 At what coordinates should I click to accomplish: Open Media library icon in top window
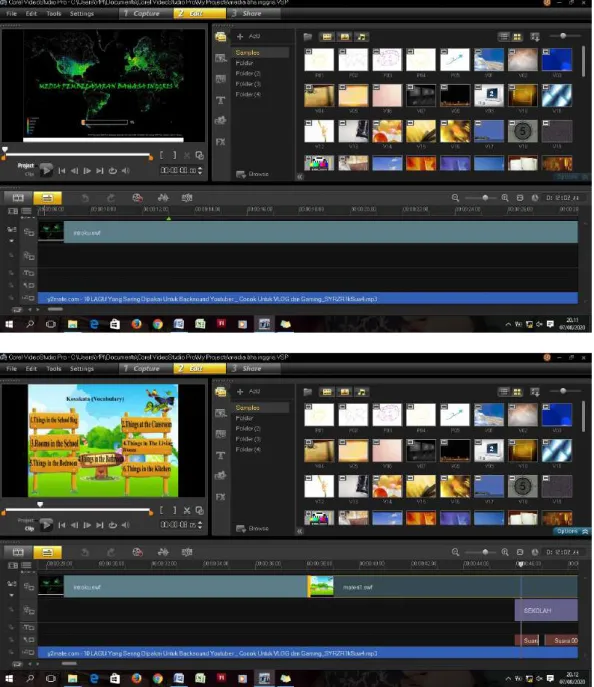pyautogui.click(x=221, y=37)
